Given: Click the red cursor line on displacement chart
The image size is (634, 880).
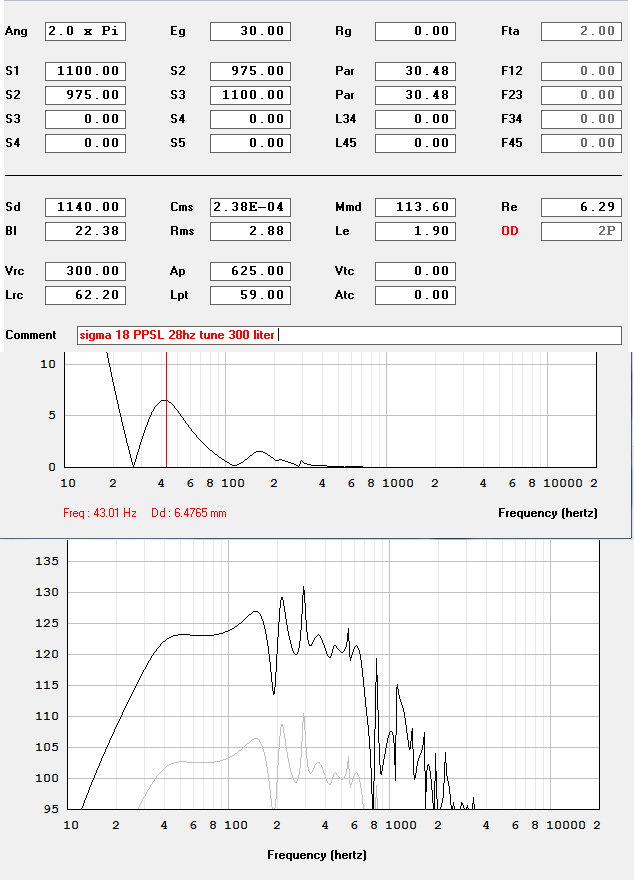Looking at the screenshot, I should point(167,410).
